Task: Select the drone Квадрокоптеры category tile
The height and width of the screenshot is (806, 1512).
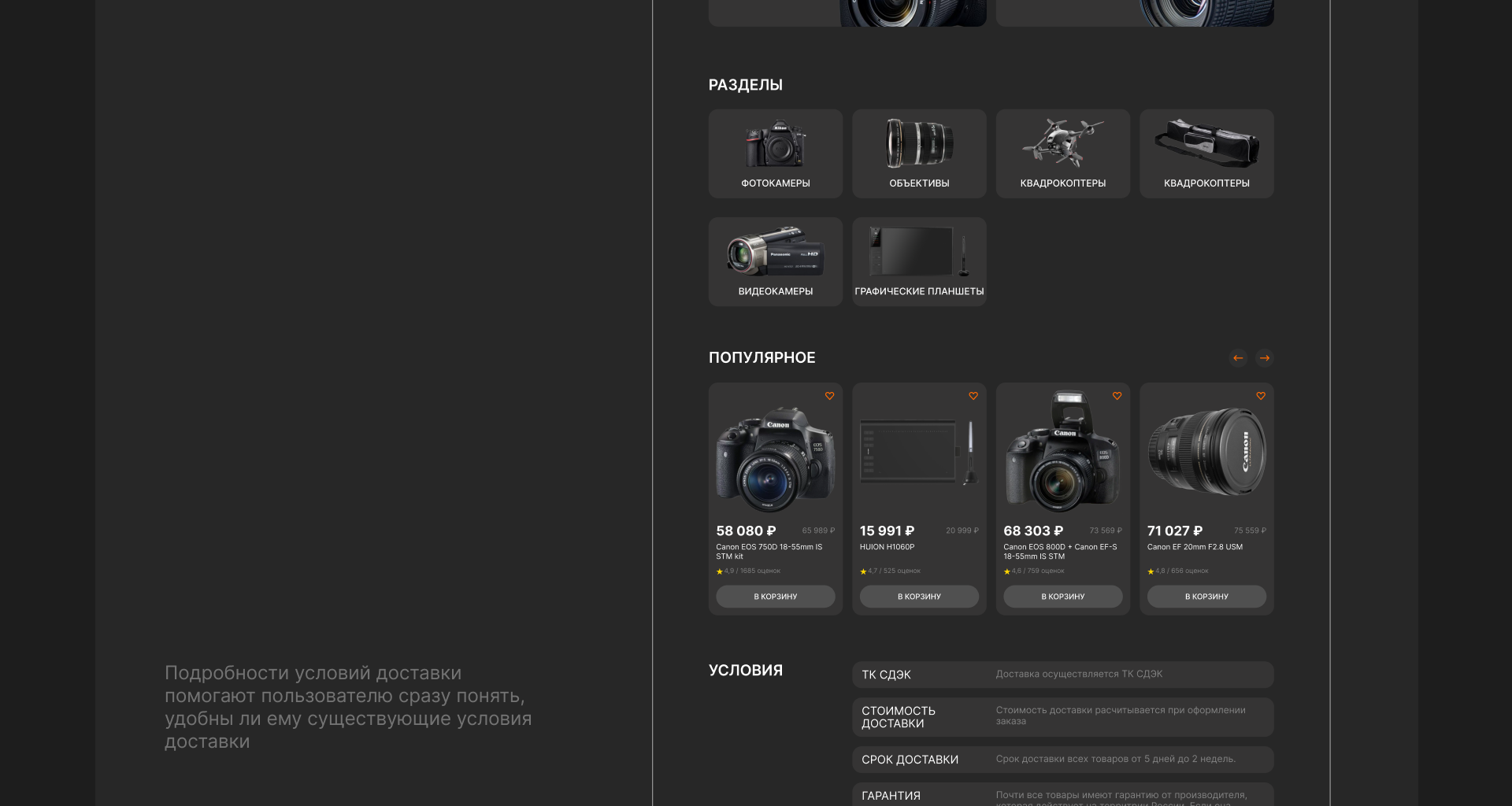Action: [1062, 153]
